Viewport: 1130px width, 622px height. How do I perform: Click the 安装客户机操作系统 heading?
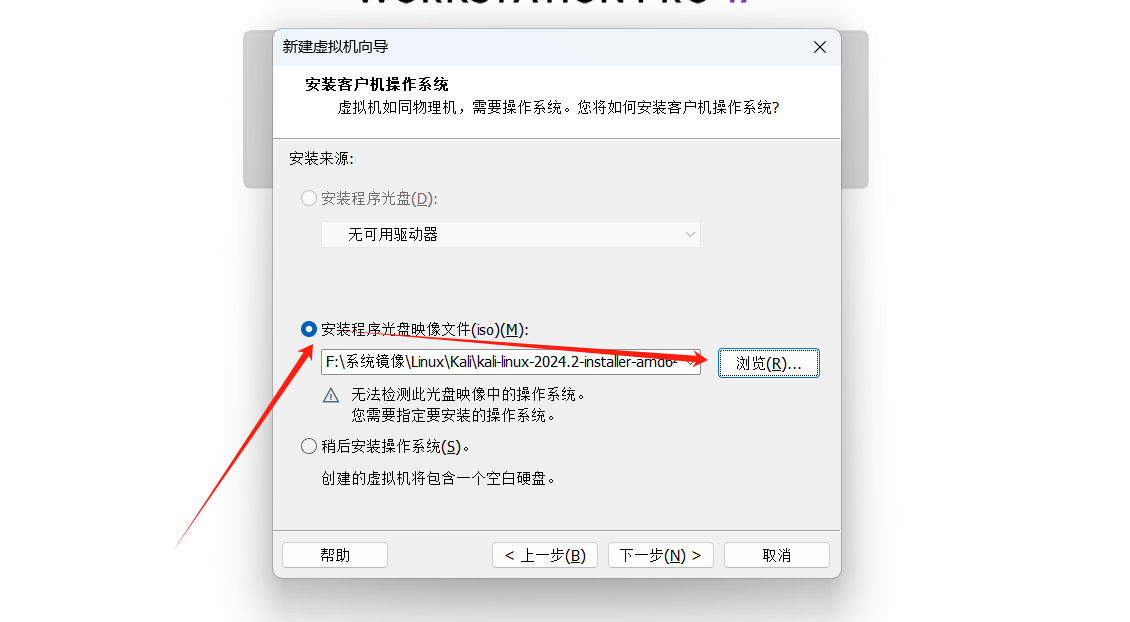[376, 84]
